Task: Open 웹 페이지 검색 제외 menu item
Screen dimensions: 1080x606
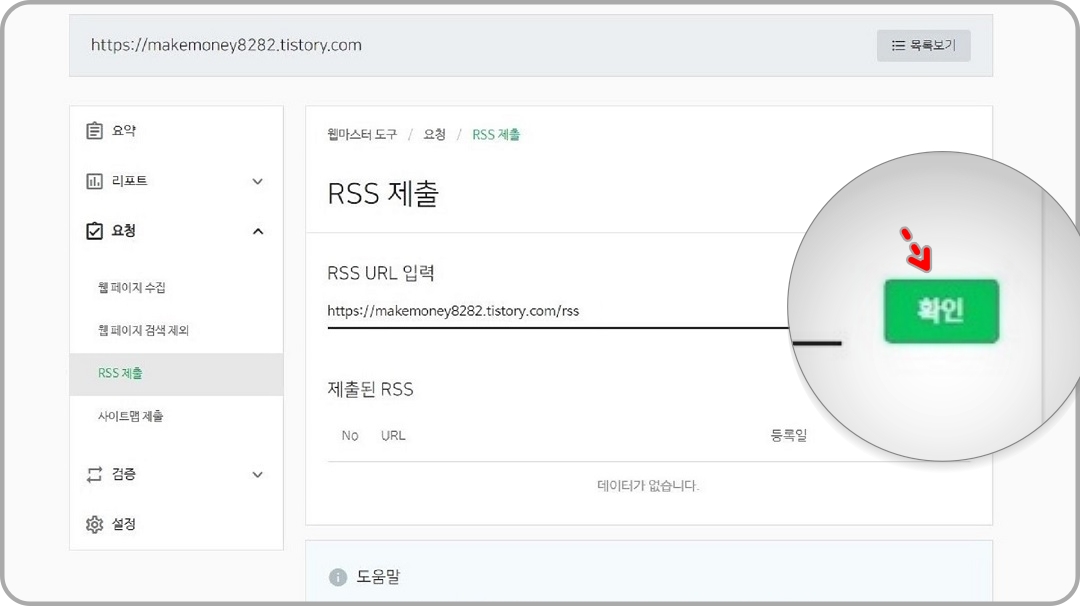Action: (143, 329)
